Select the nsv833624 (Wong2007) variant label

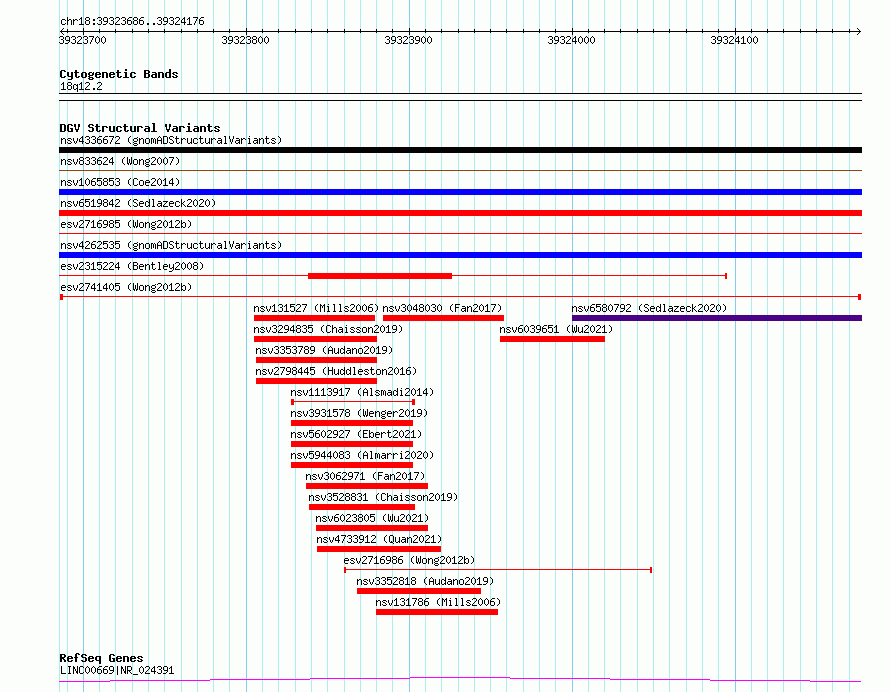(120, 161)
